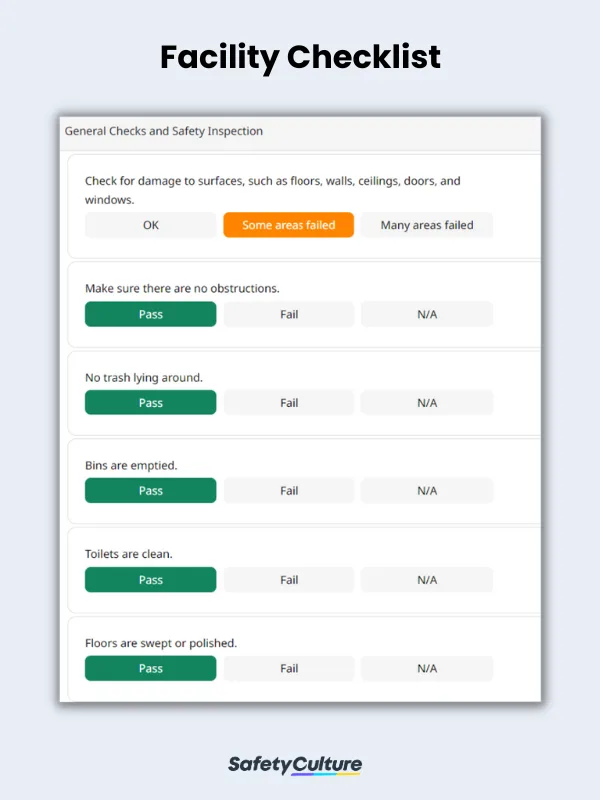Viewport: 600px width, 800px height.
Task: Mark Pass for floors swept or polished
Action: tap(150, 668)
